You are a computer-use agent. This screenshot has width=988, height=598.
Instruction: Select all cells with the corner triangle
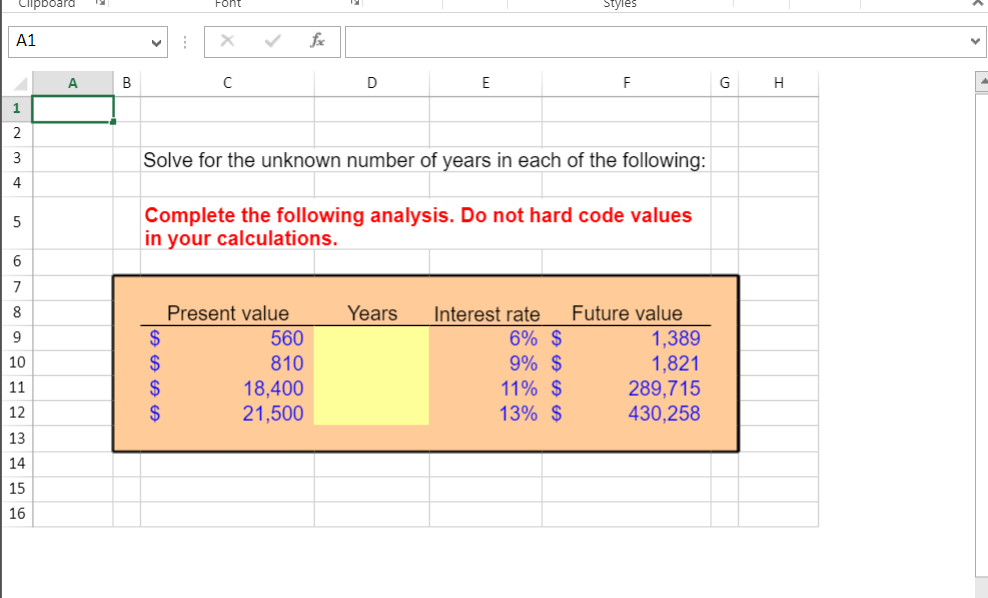pyautogui.click(x=20, y=82)
